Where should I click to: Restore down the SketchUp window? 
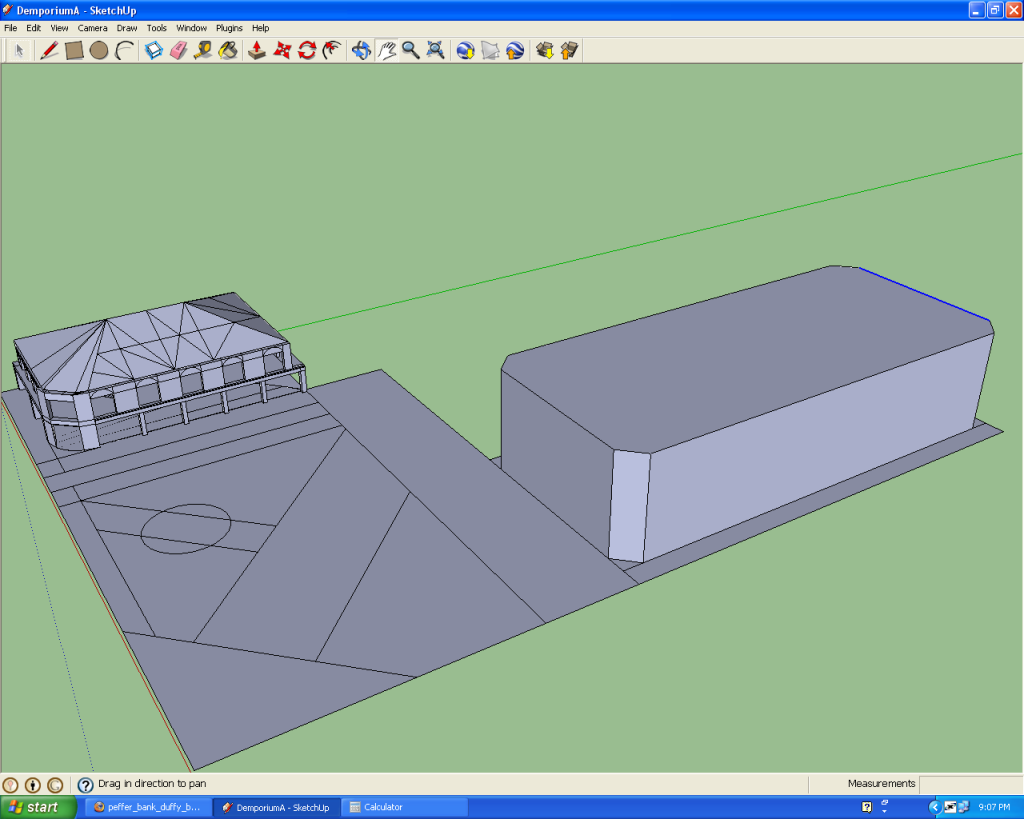click(x=995, y=10)
